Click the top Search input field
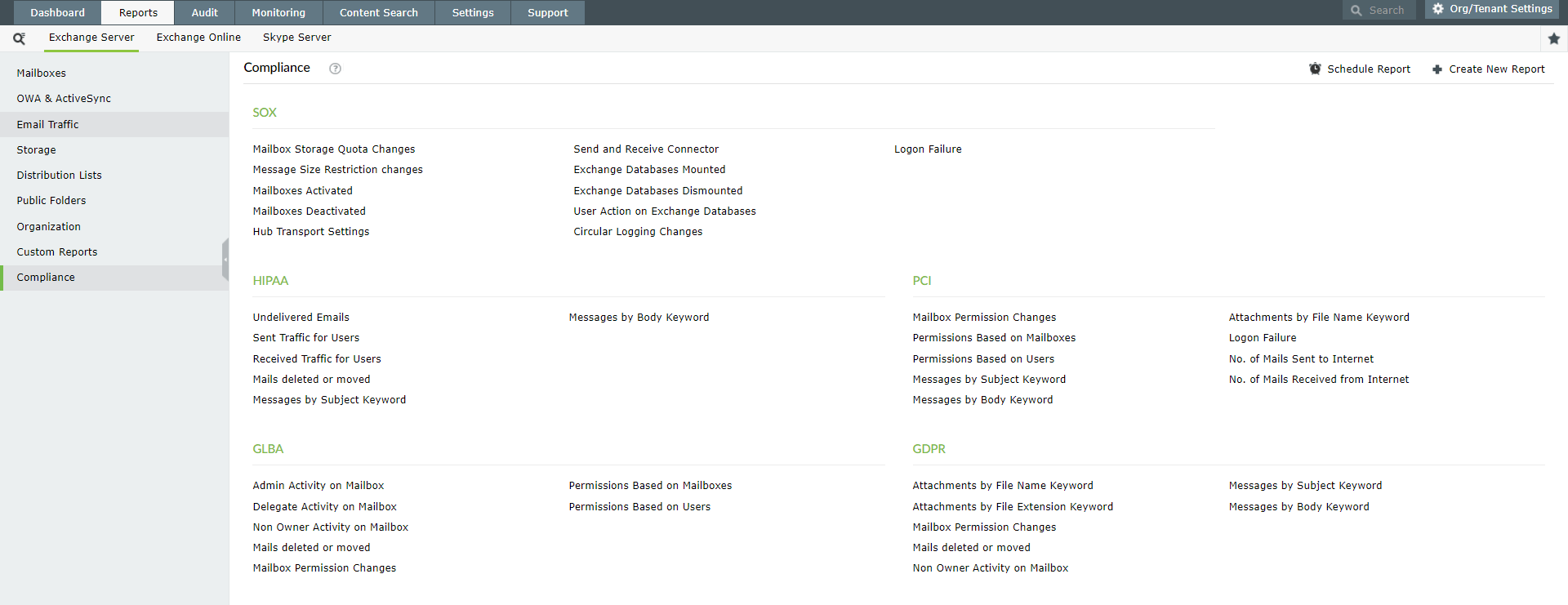The height and width of the screenshot is (605, 1568). 1379,11
